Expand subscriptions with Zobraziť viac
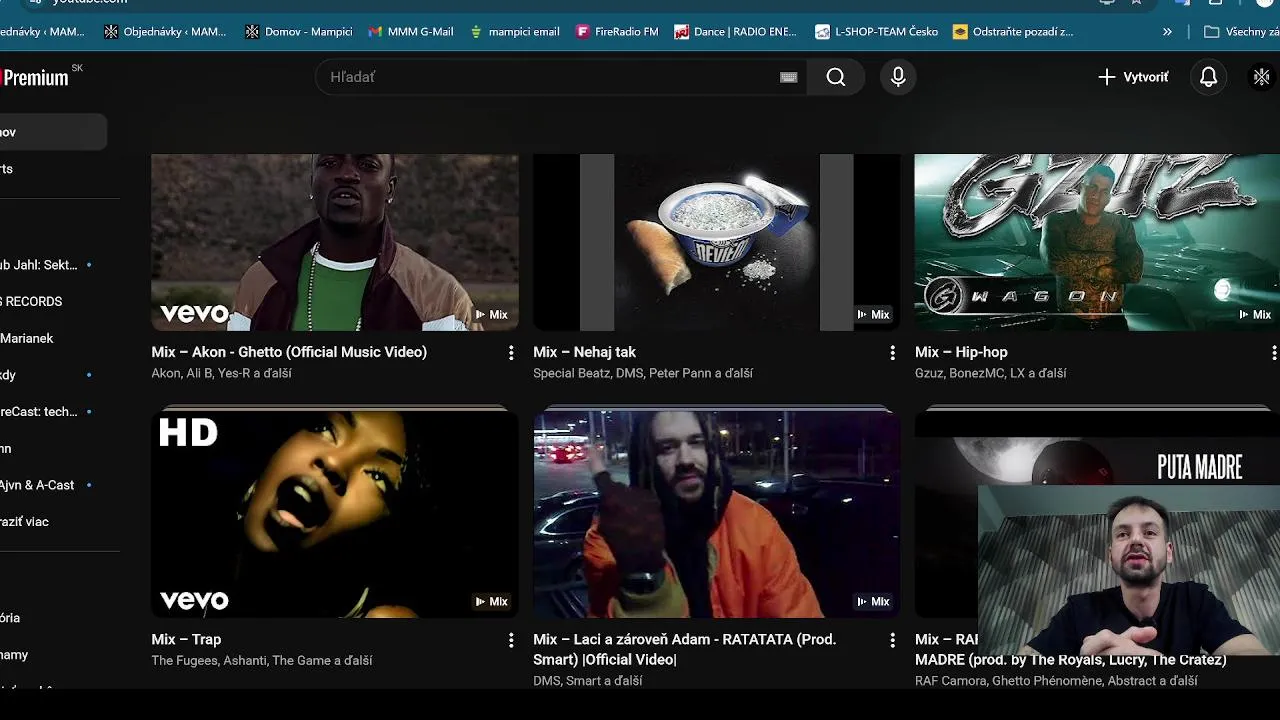 pos(25,522)
